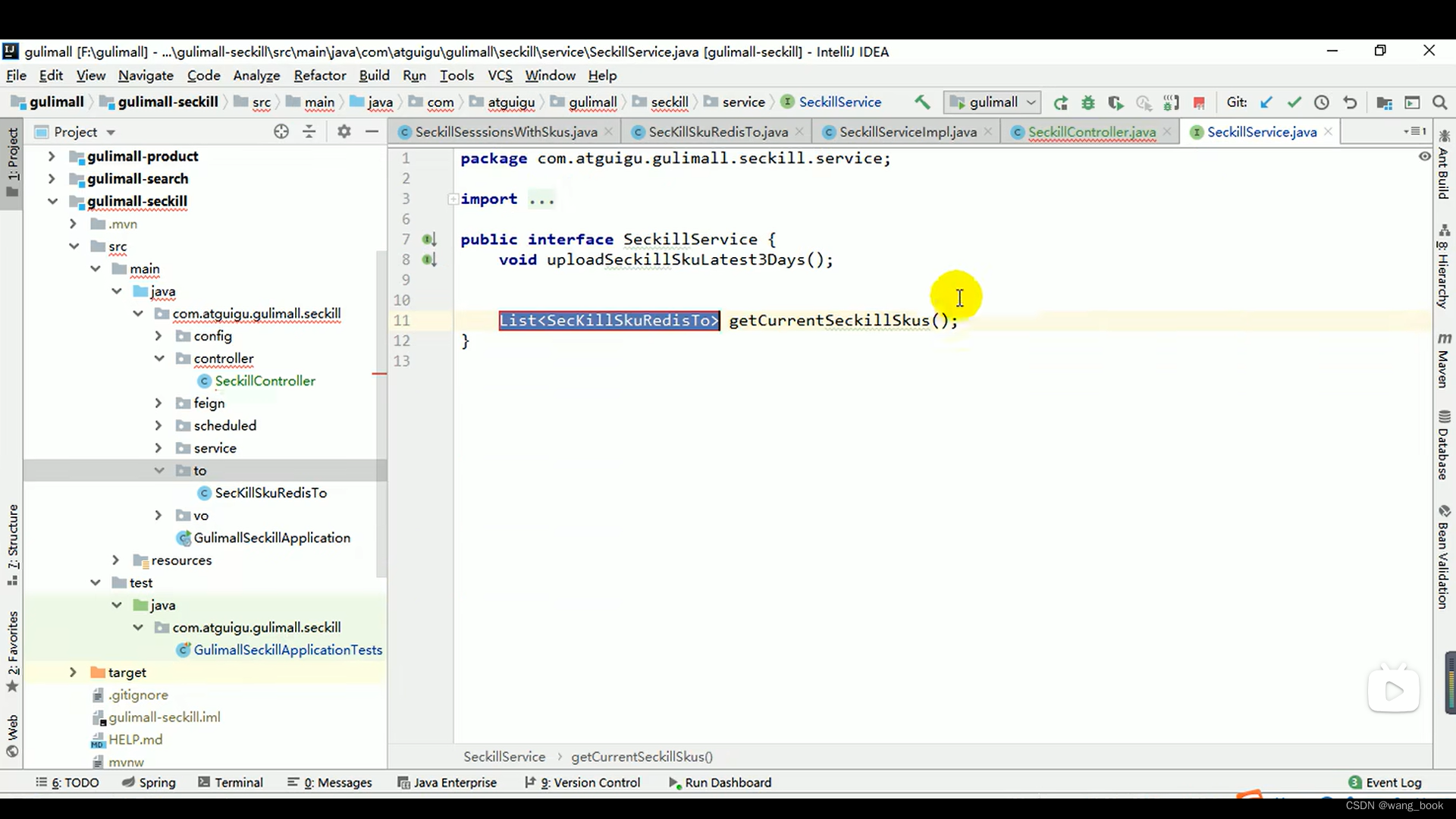Switch to SeckillController.java tab
This screenshot has height=819, width=1456.
tap(1091, 132)
